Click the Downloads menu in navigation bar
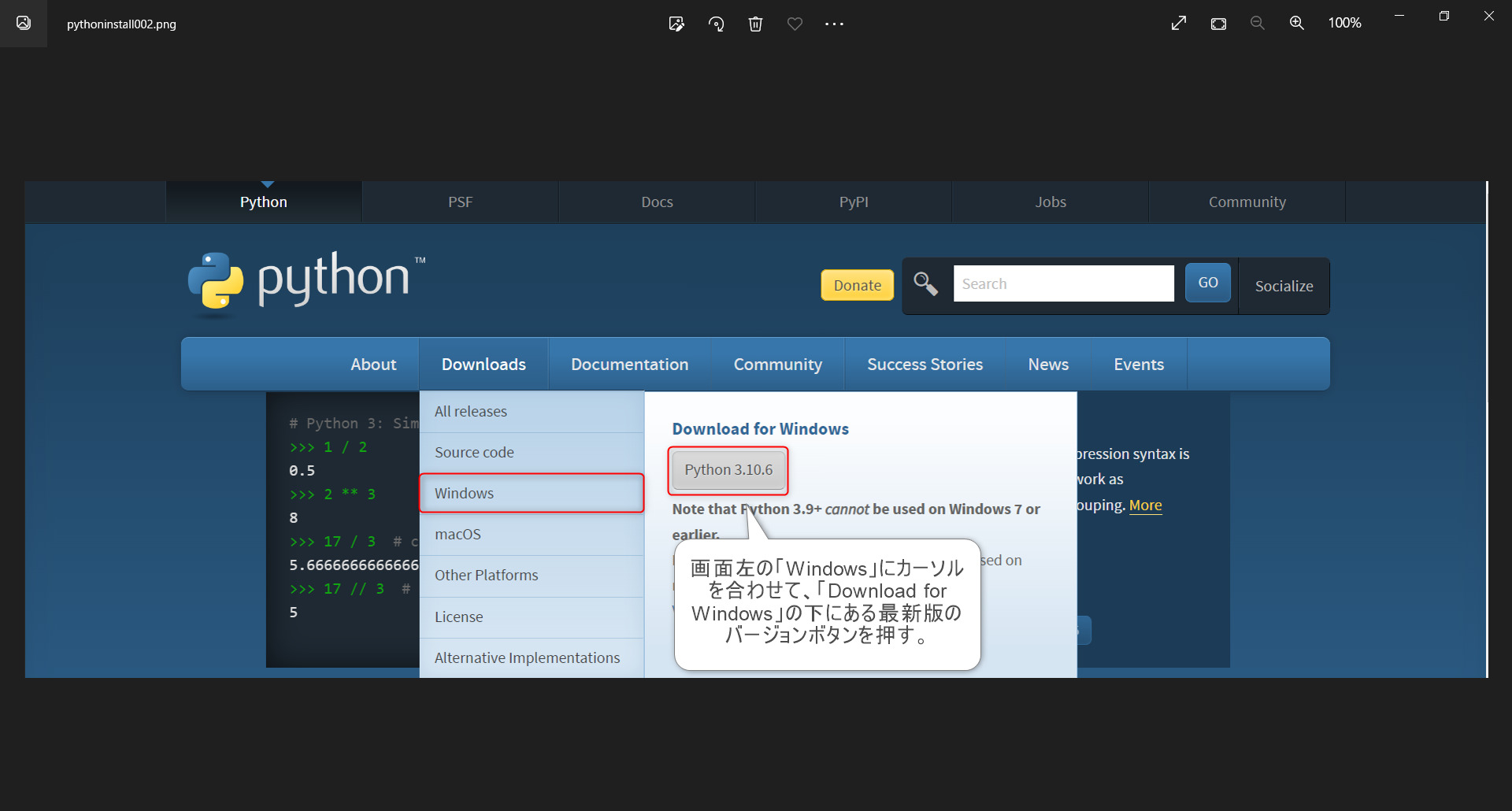Viewport: 1512px width, 811px height. coord(484,365)
